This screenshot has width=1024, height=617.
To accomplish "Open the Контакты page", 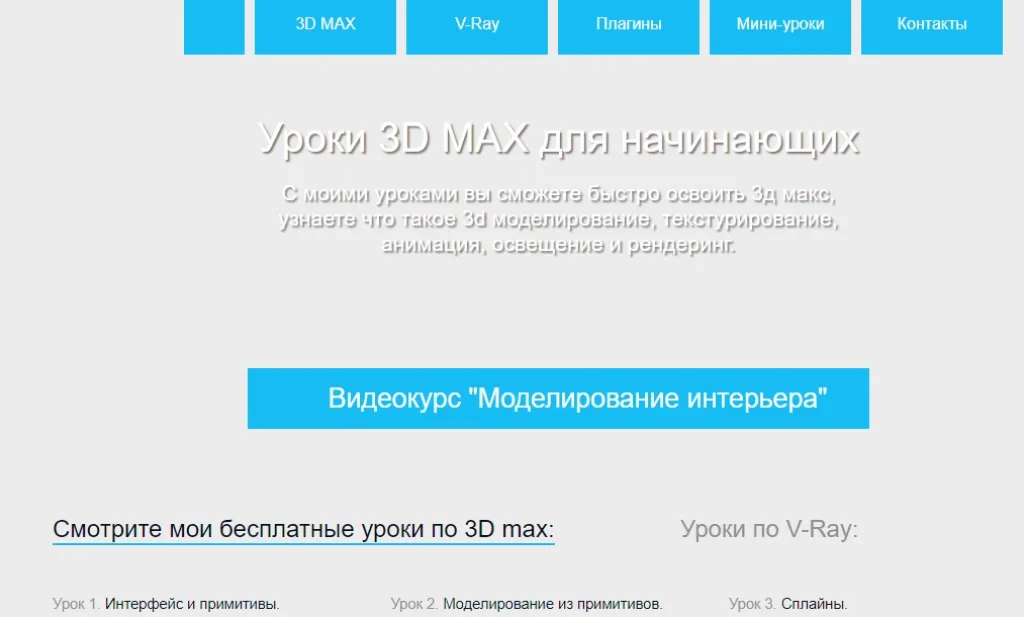I will (932, 25).
